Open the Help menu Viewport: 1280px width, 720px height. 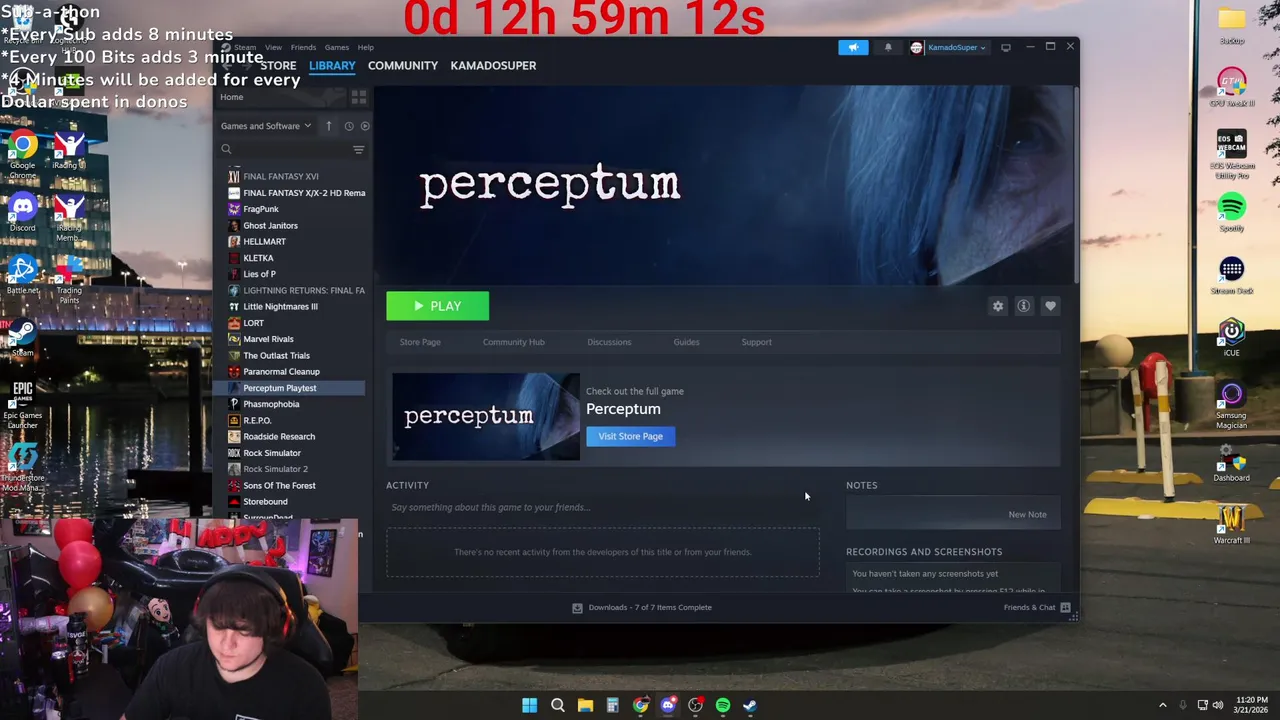click(366, 47)
